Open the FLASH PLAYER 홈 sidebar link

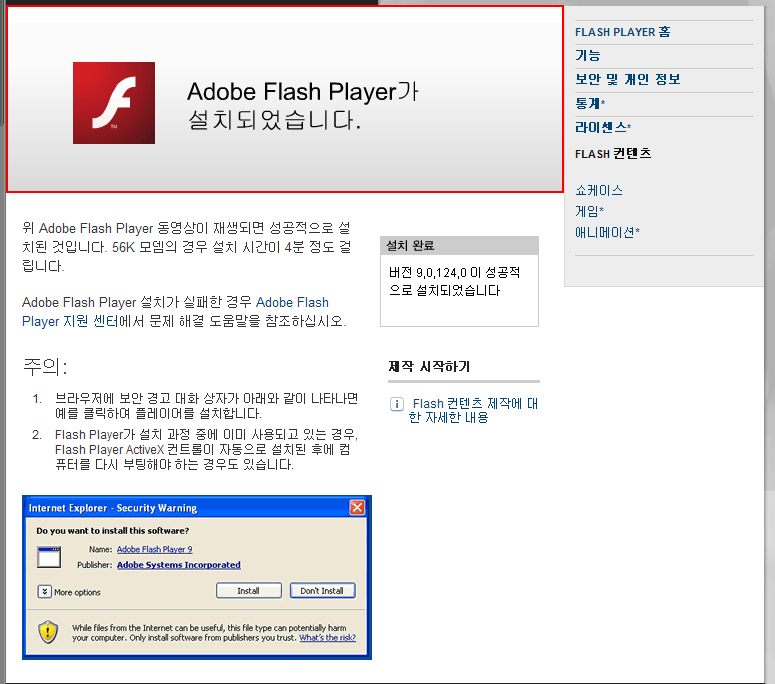point(622,32)
